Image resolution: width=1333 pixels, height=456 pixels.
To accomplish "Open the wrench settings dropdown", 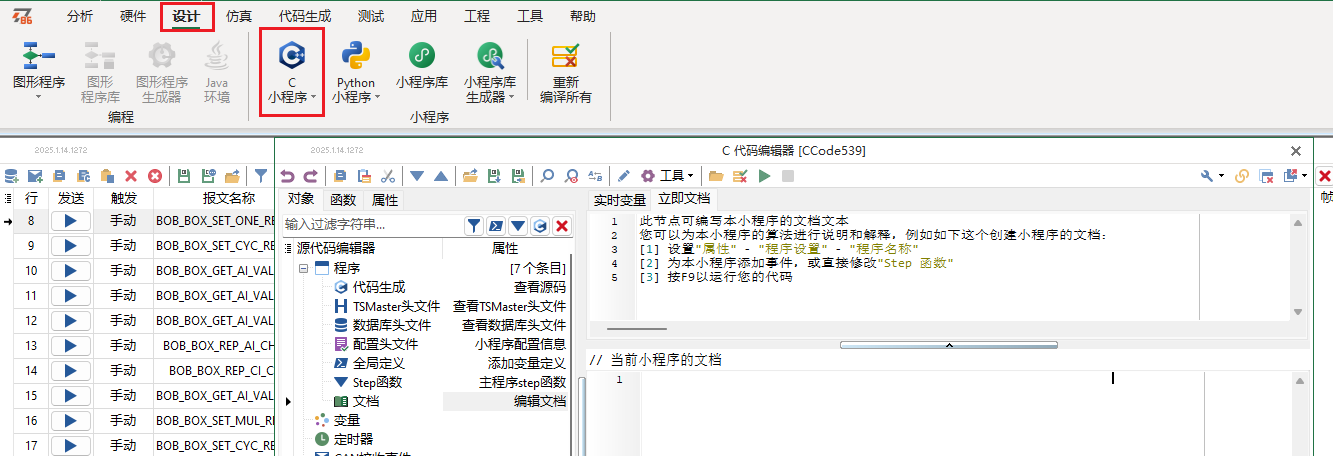I will [x=1212, y=176].
